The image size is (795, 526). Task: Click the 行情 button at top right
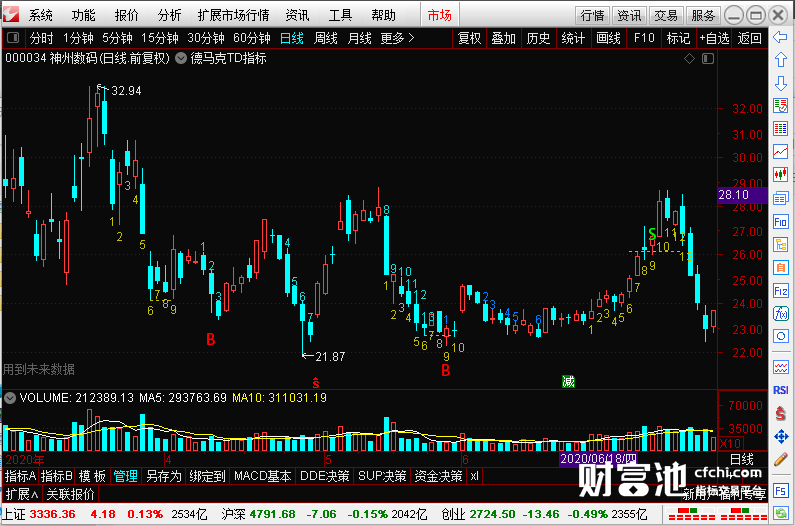pos(593,16)
